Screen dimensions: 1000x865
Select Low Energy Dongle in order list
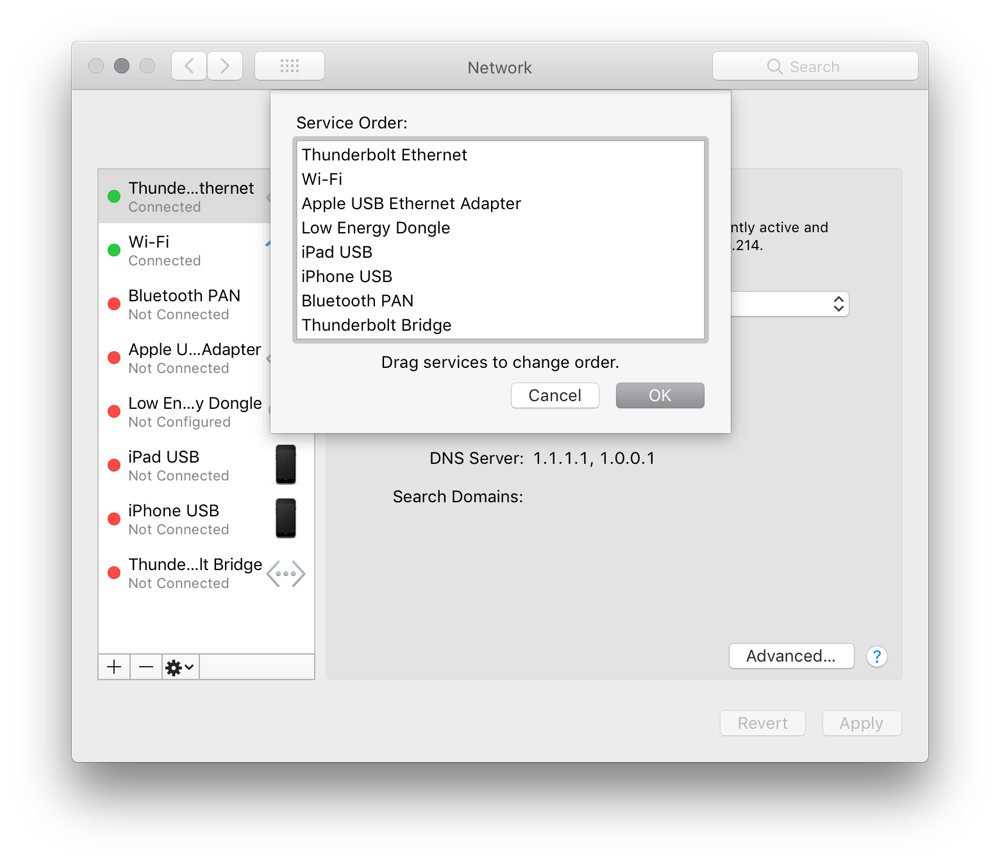point(501,228)
